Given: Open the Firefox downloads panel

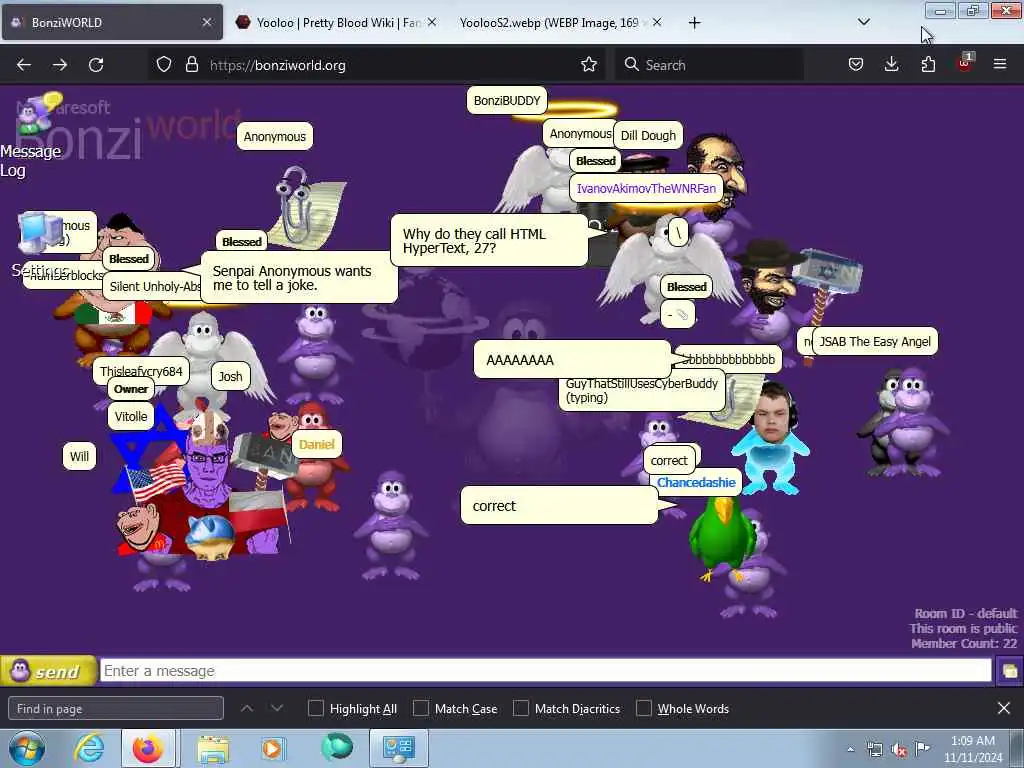Looking at the screenshot, I should coord(891,65).
